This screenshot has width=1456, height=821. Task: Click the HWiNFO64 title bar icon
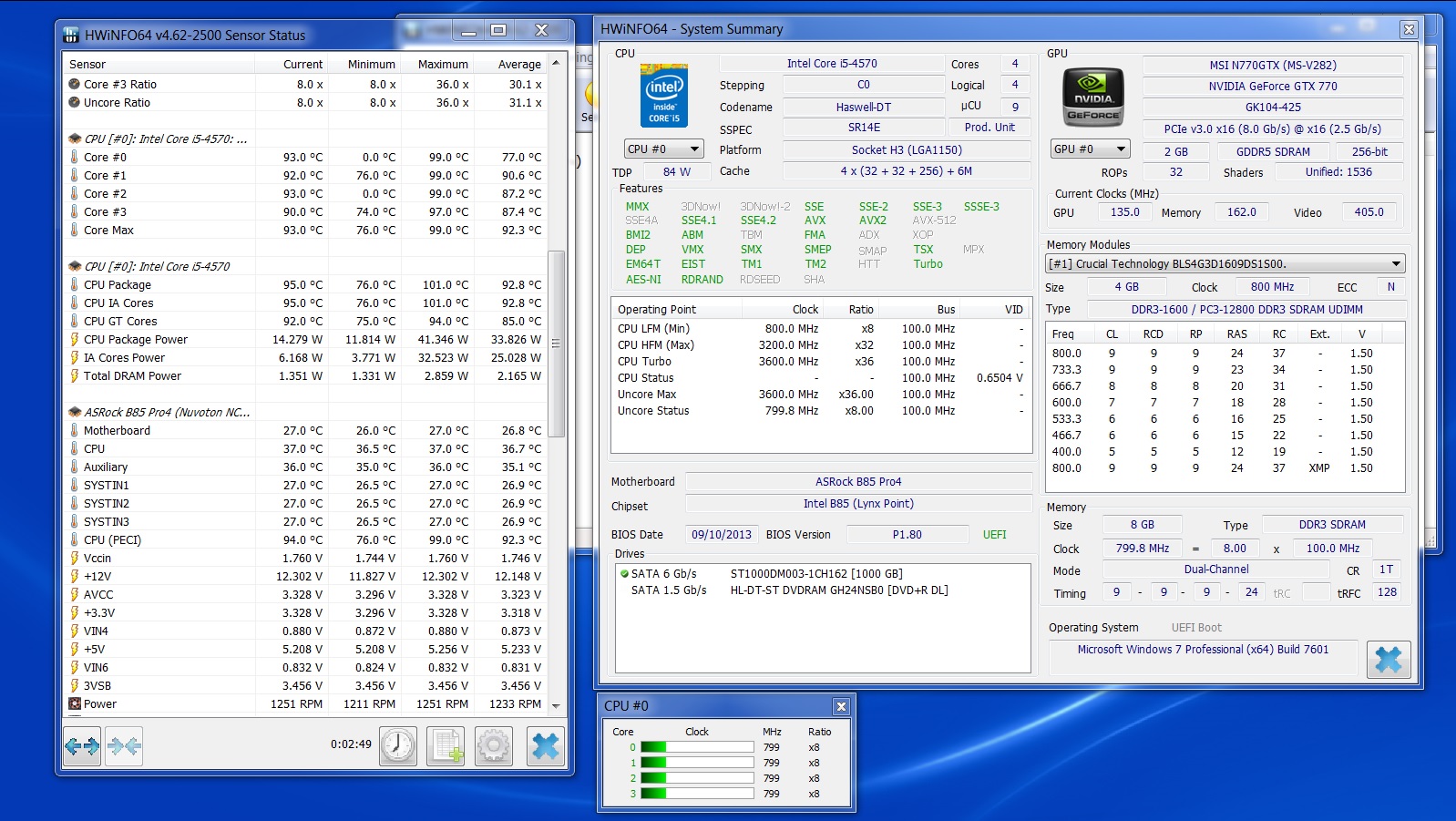point(71,36)
